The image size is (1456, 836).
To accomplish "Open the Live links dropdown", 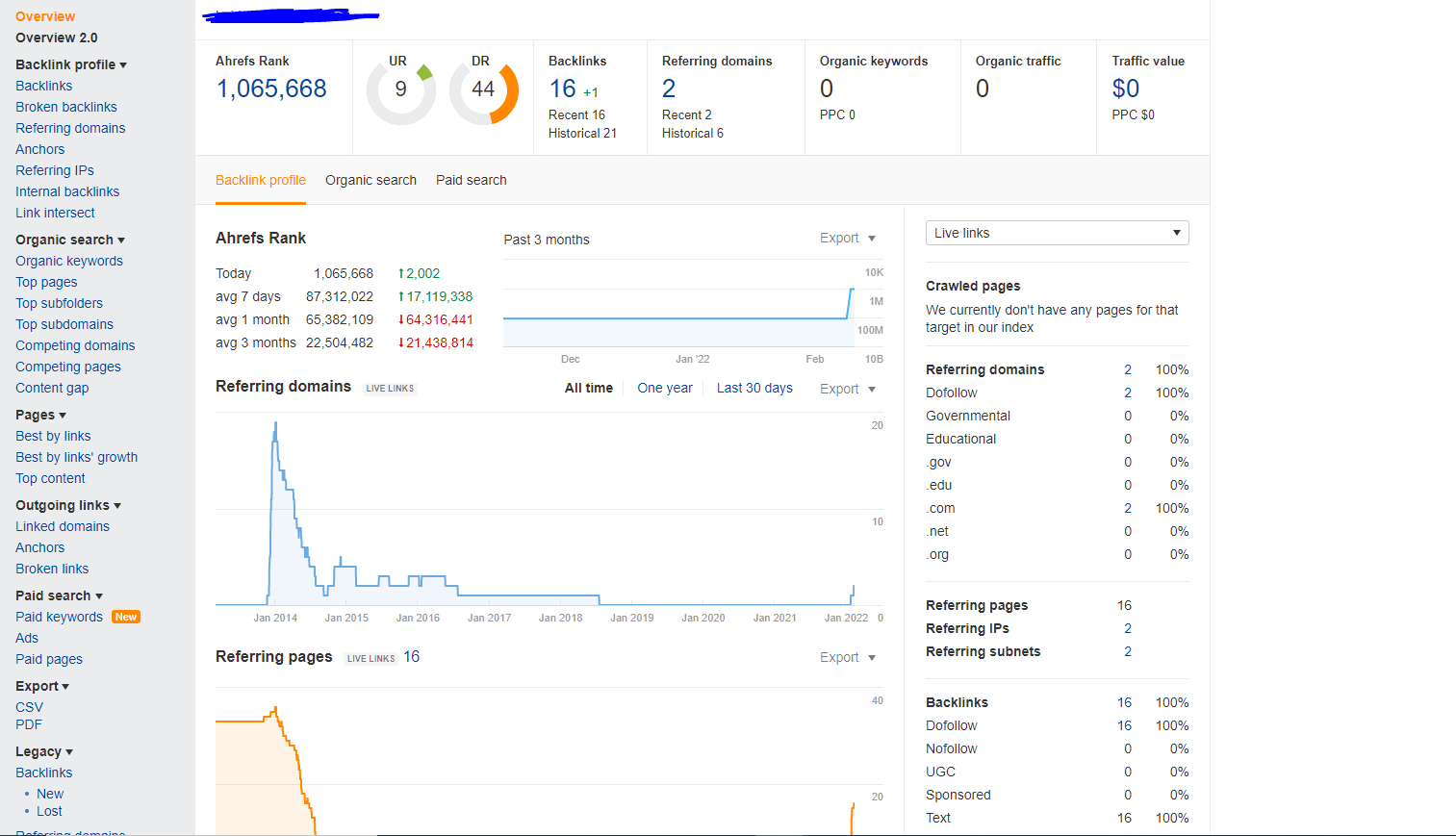I will click(x=1057, y=233).
